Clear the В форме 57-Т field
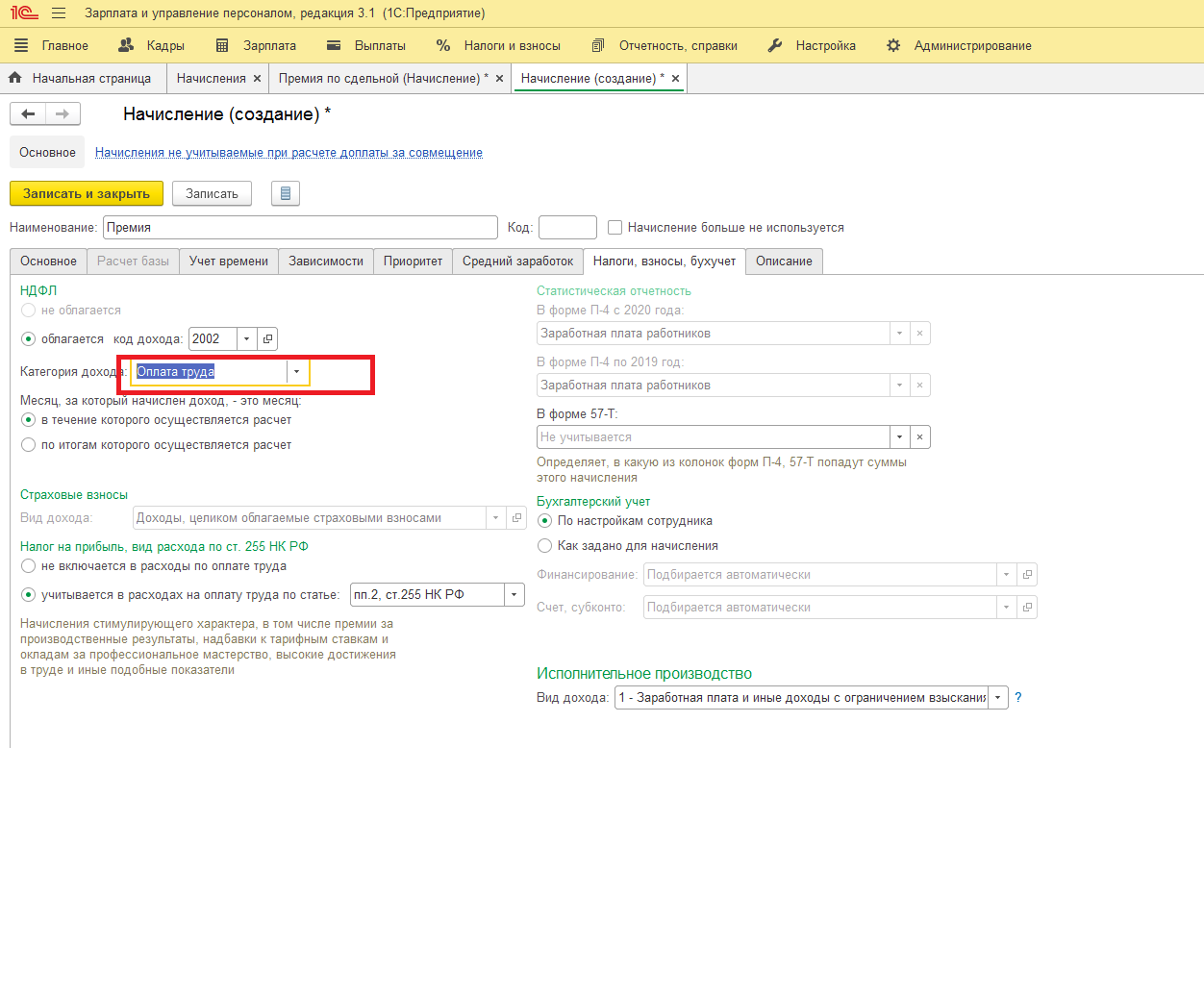Image resolution: width=1204 pixels, height=996 pixels. point(919,437)
